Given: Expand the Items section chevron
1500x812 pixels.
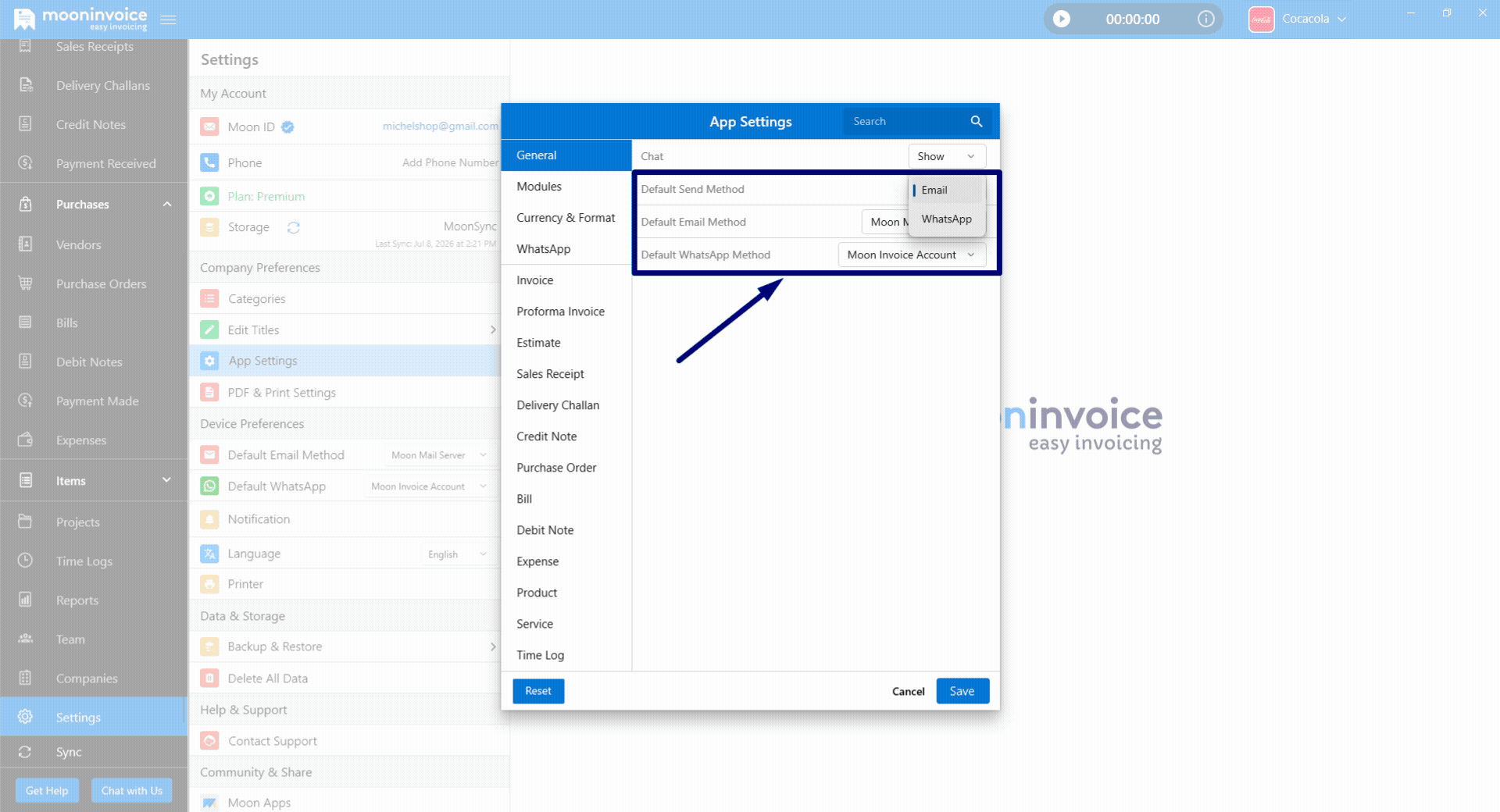Looking at the screenshot, I should click(x=166, y=479).
